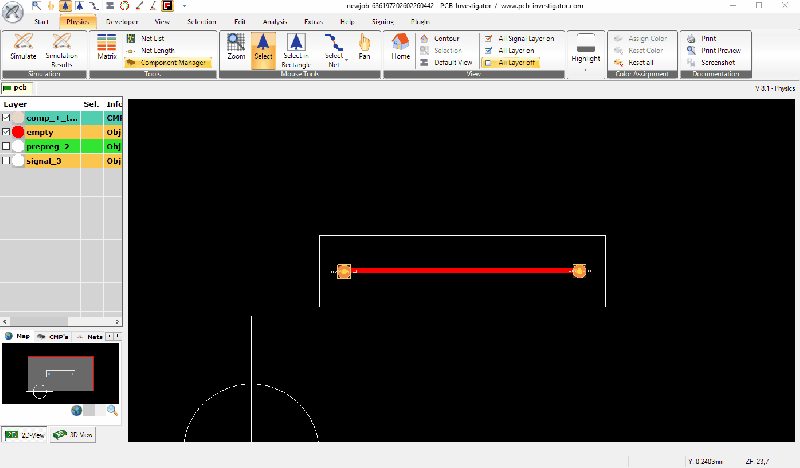Open the quick access toolbar customize dropdown
Image resolution: width=800 pixels, height=468 pixels.
tap(185, 6)
